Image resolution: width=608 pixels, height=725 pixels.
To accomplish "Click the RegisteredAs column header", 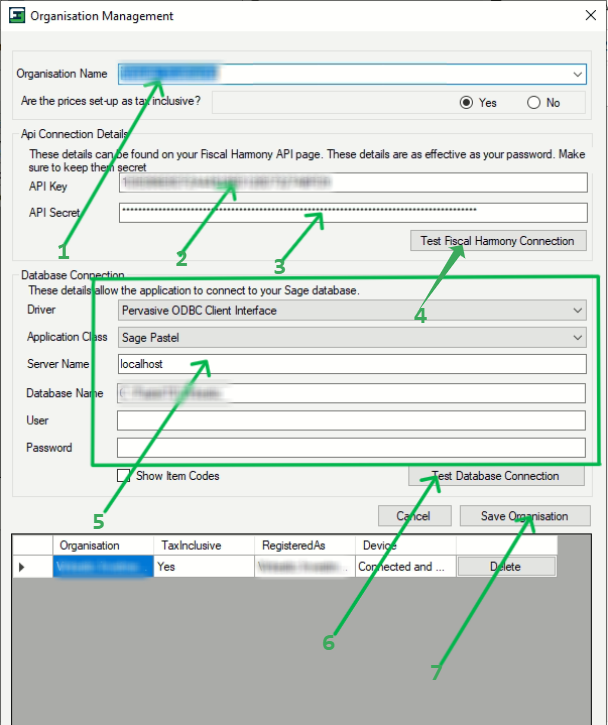I will (304, 545).
